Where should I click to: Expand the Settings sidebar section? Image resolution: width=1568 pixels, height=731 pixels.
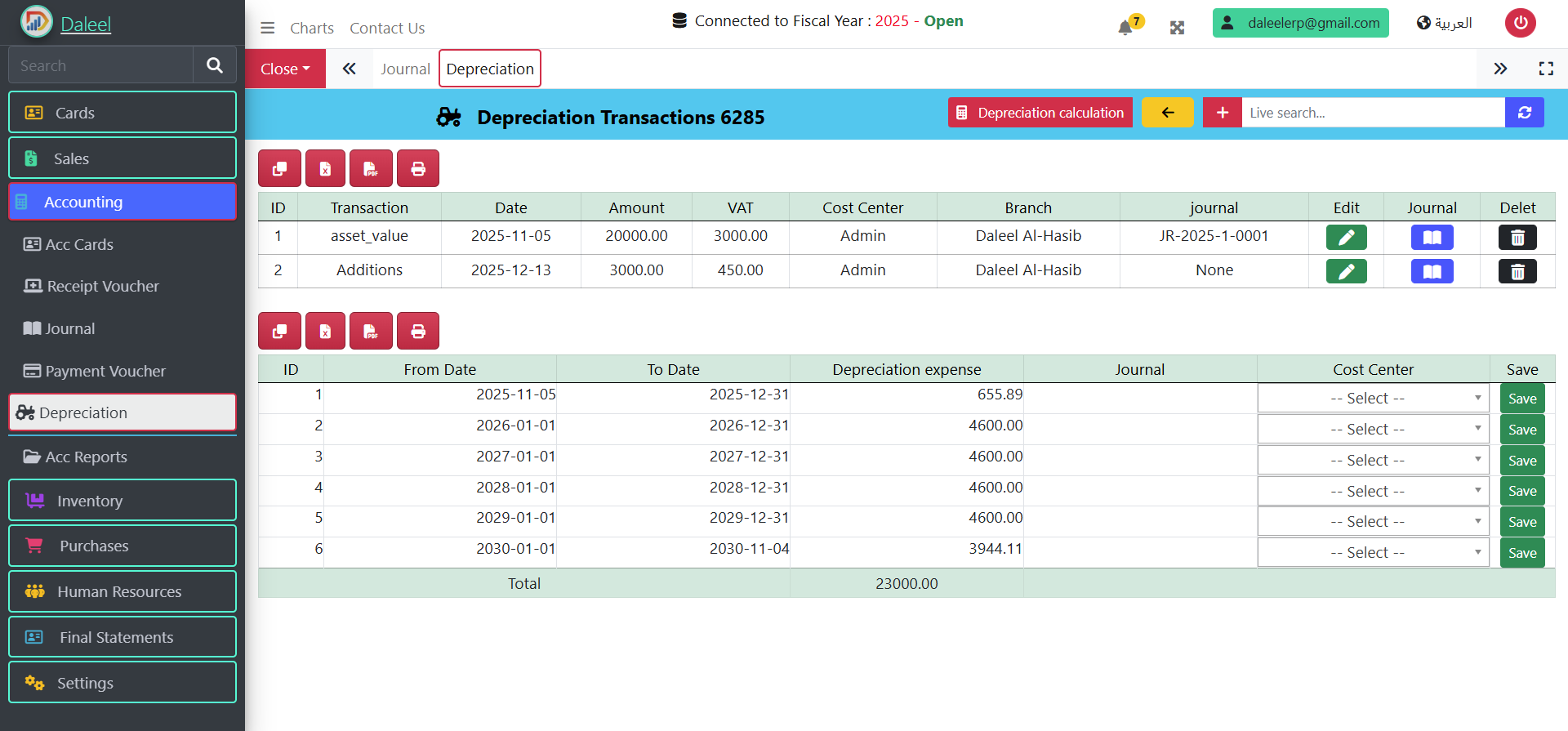pos(122,683)
